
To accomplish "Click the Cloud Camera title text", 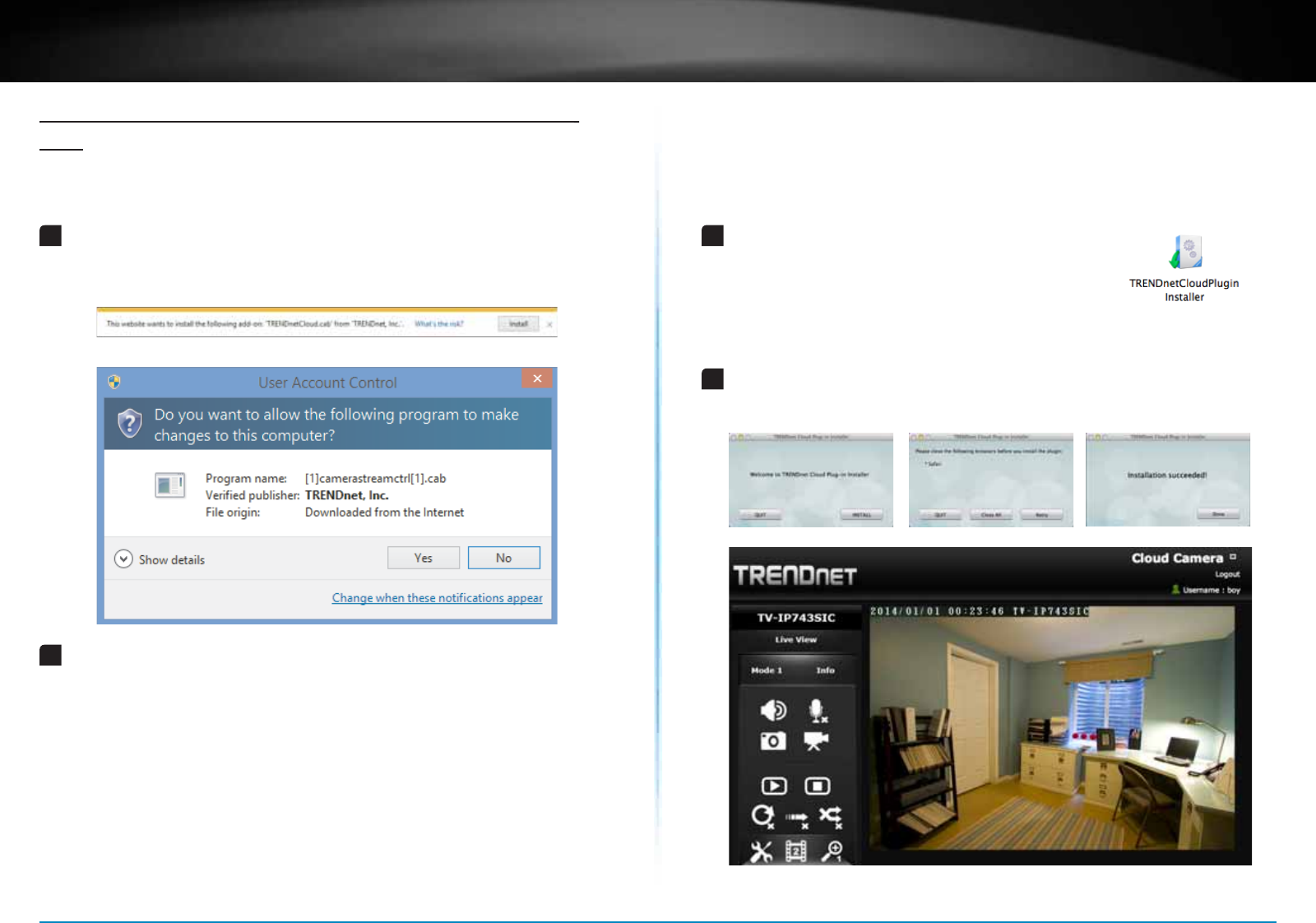I will click(1177, 558).
